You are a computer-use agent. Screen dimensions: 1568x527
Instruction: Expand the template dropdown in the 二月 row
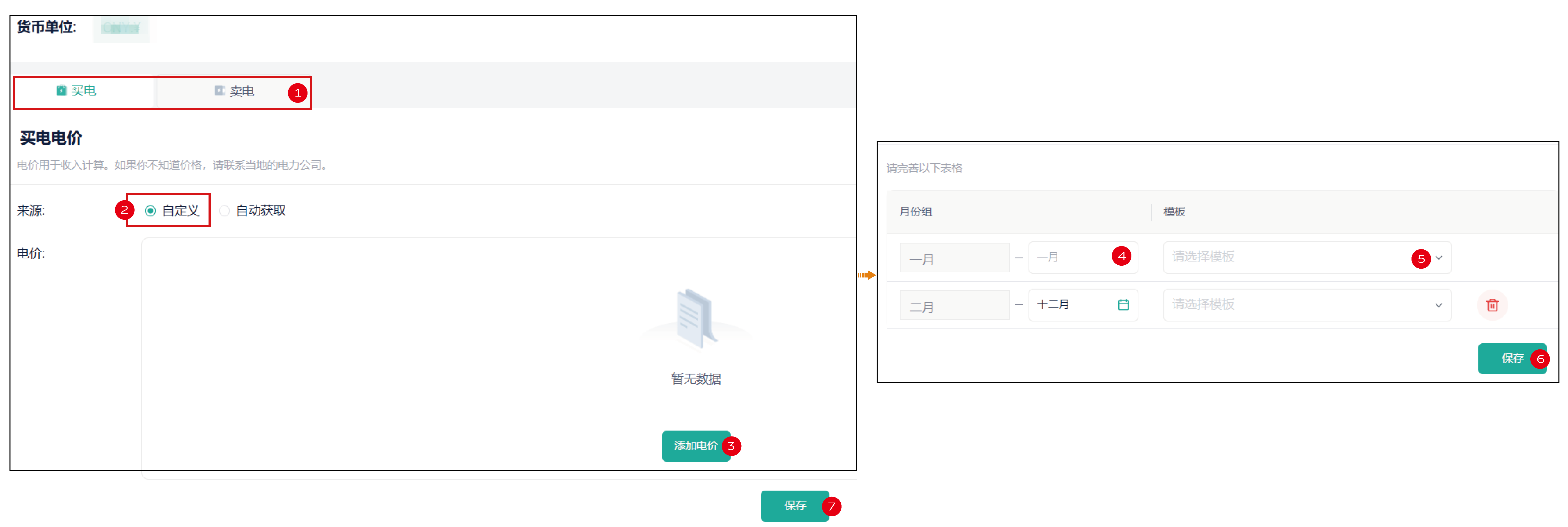(1307, 305)
